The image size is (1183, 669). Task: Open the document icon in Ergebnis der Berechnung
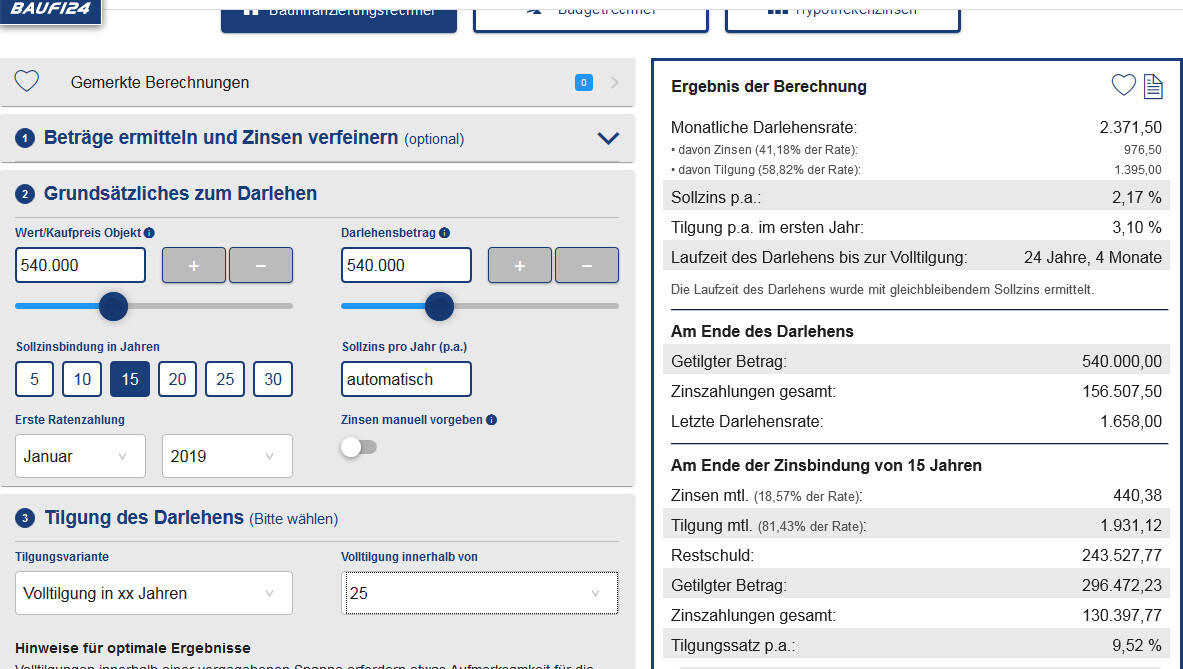click(x=1153, y=86)
